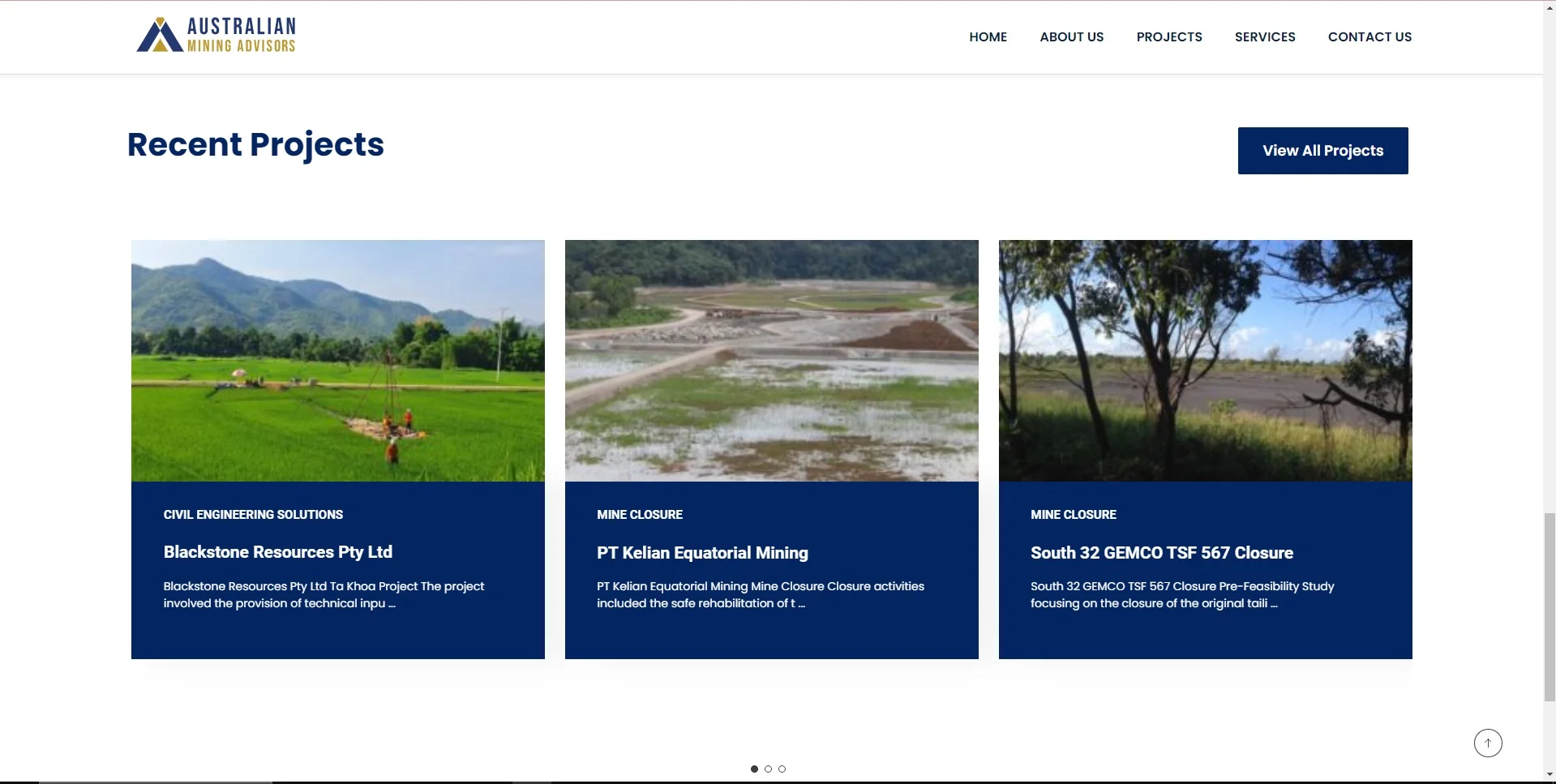Navigate to Services in the header

point(1264,36)
